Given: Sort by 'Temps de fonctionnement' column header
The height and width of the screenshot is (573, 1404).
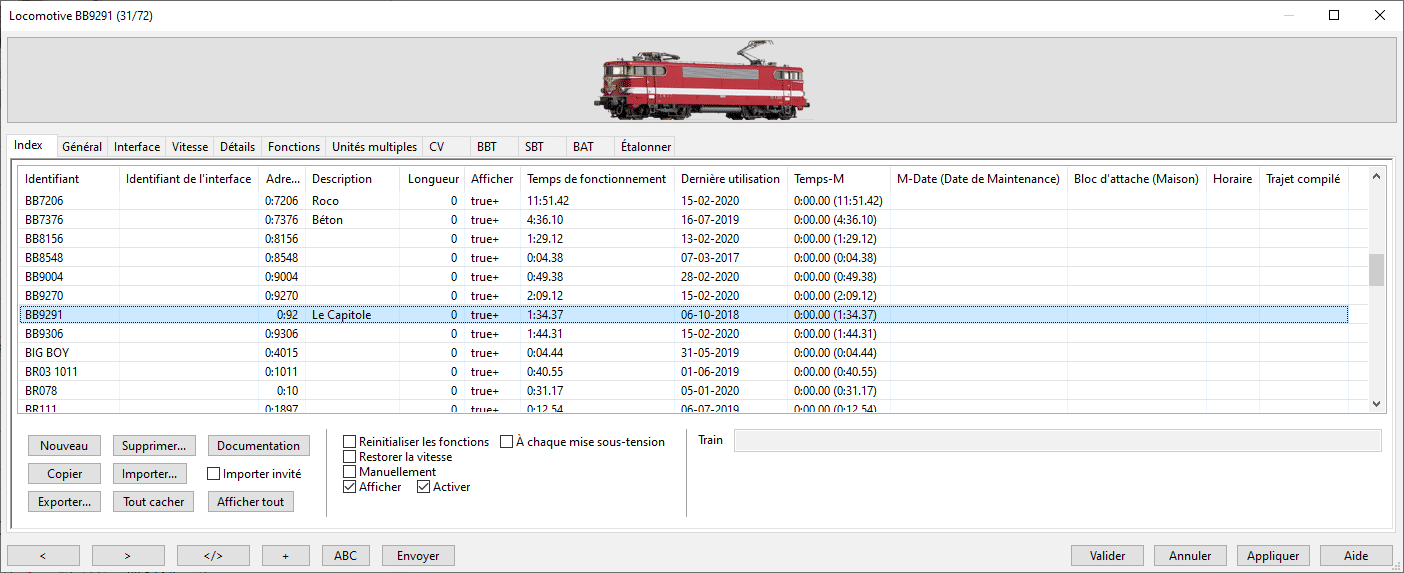Looking at the screenshot, I should click(596, 179).
